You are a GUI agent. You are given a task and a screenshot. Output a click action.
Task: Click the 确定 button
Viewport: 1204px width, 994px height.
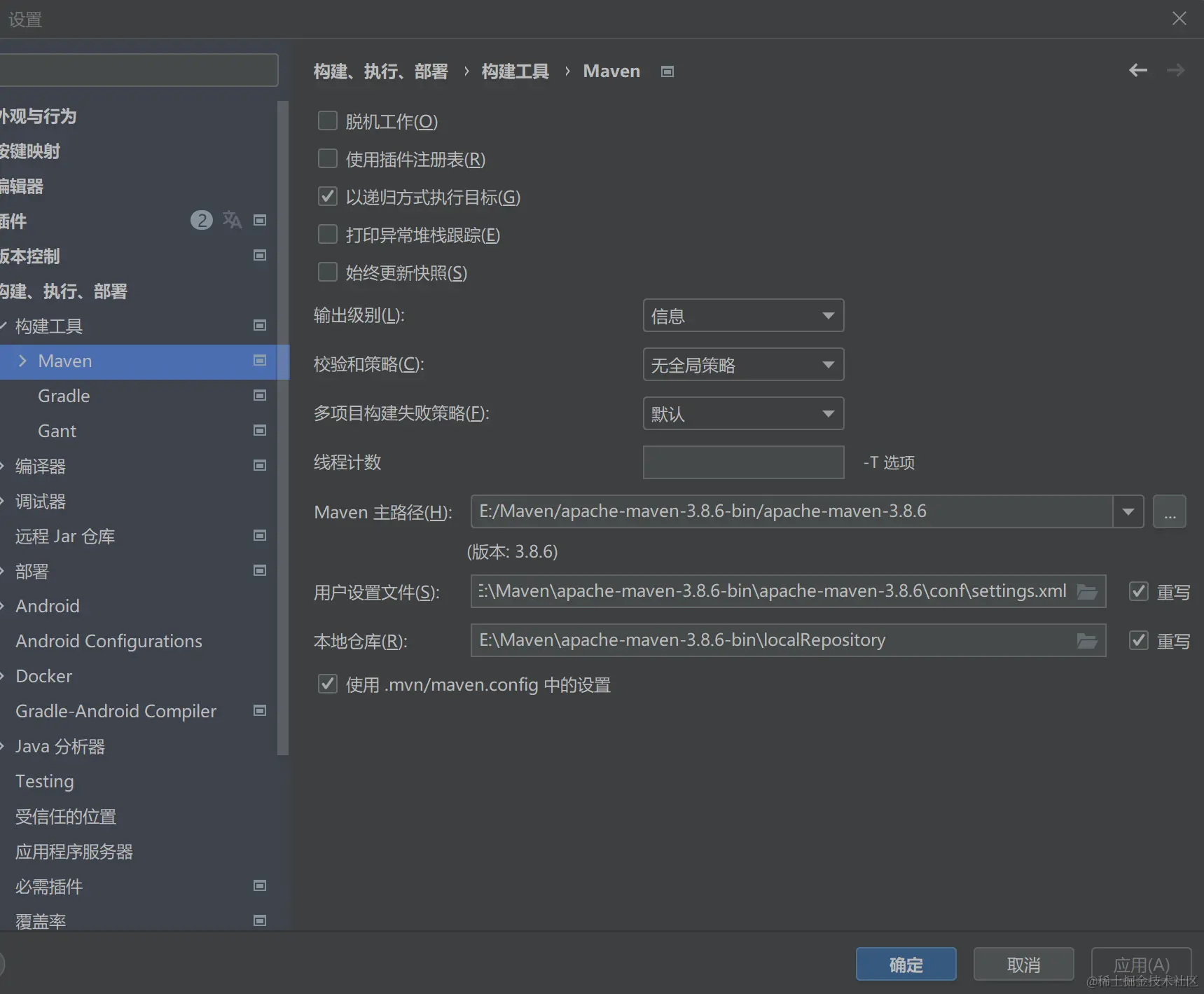tap(906, 965)
